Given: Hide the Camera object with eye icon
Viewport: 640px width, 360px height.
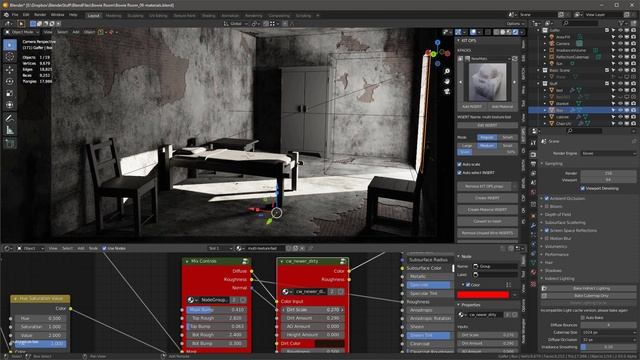Looking at the screenshot, I should [620, 44].
